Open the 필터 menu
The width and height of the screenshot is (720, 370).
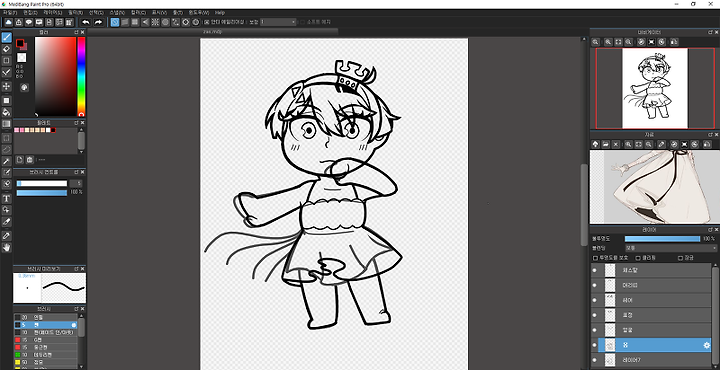pyautogui.click(x=75, y=12)
